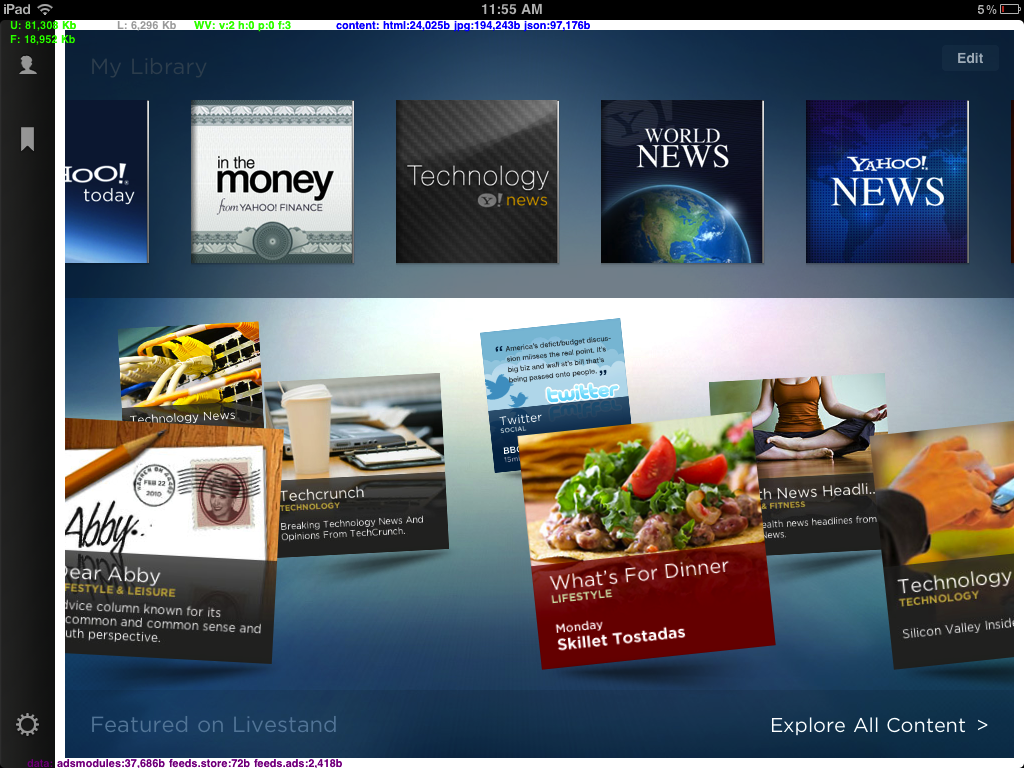Open the Yahoo! today publication cover

107,182
